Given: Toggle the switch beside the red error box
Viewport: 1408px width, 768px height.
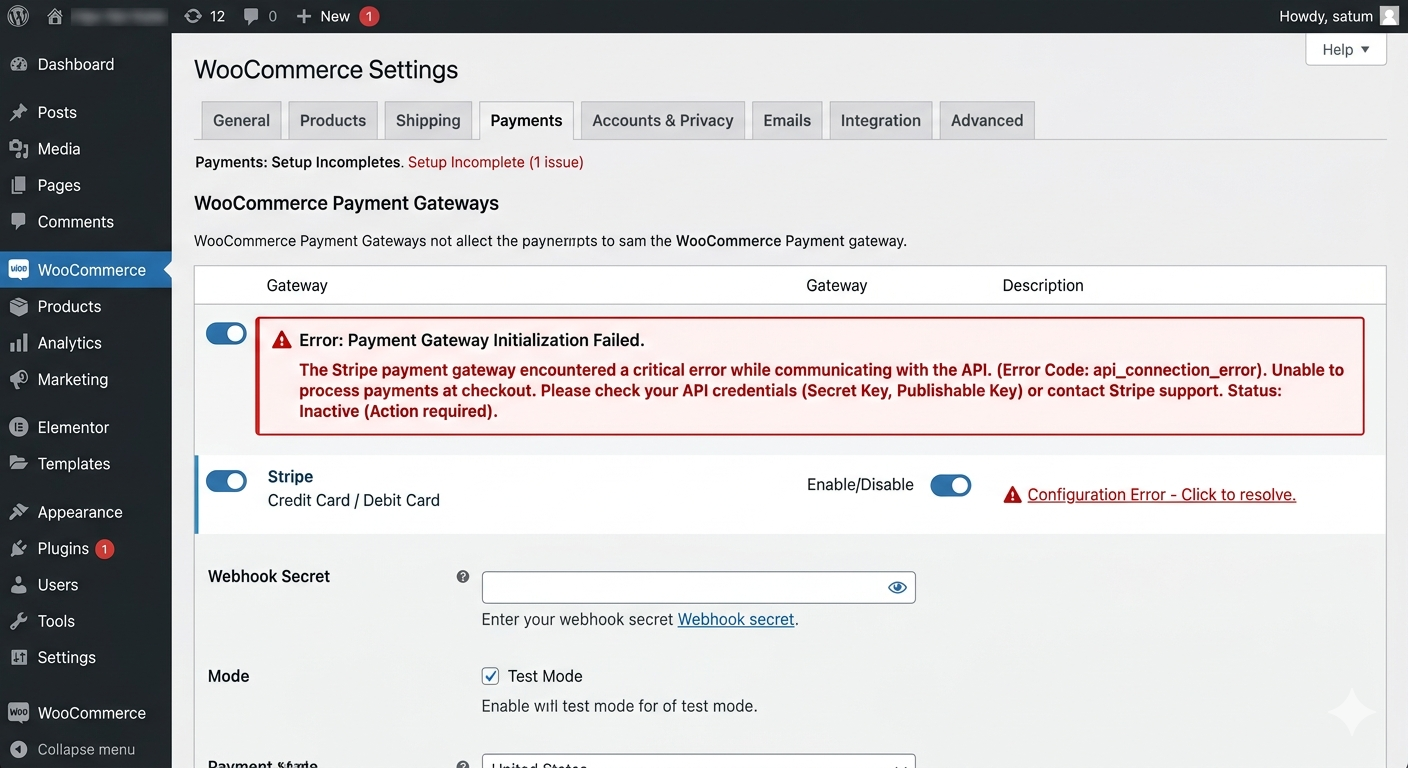Looking at the screenshot, I should point(226,334).
